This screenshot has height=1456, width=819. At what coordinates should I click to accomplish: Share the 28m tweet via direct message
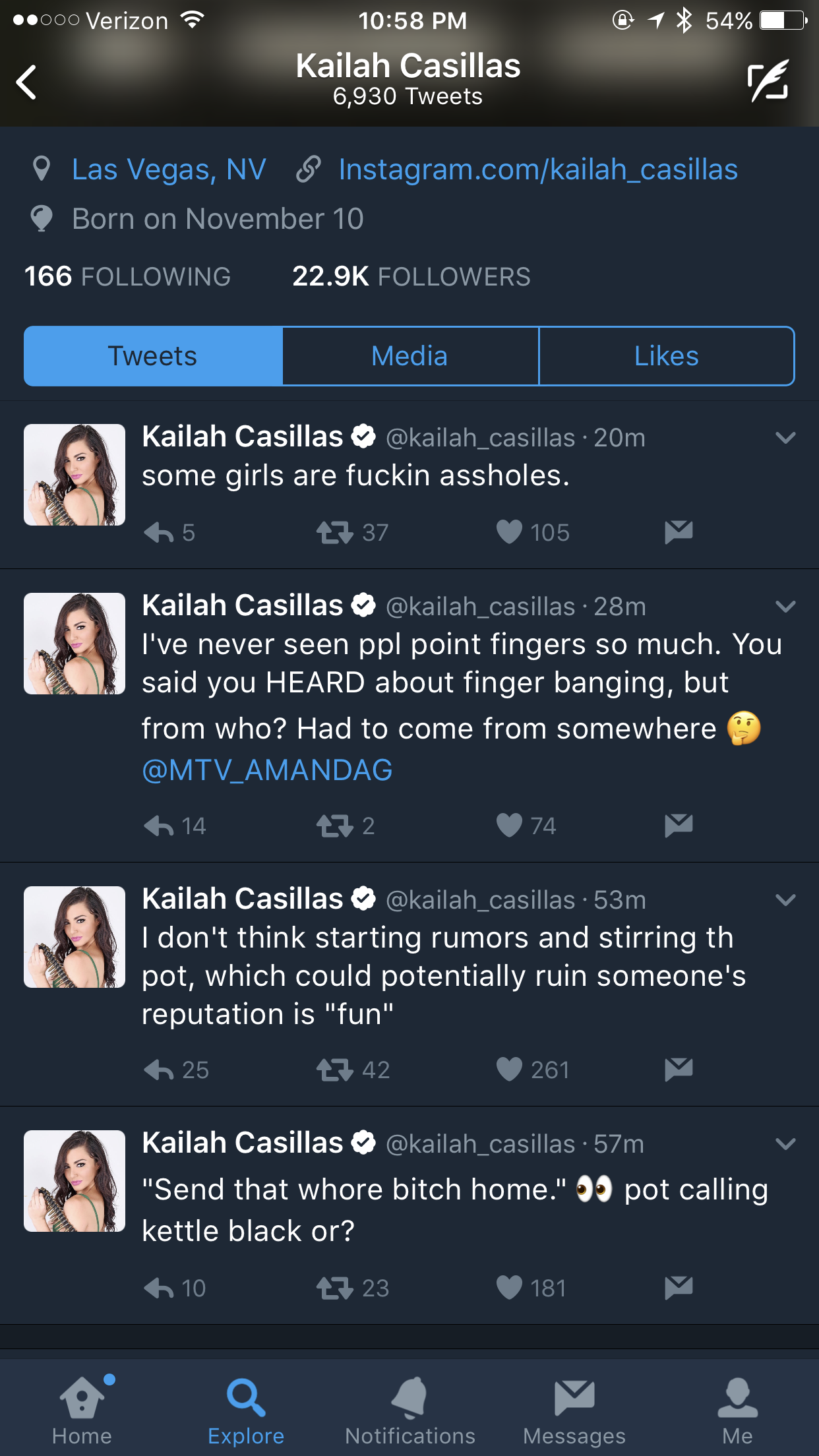679,825
